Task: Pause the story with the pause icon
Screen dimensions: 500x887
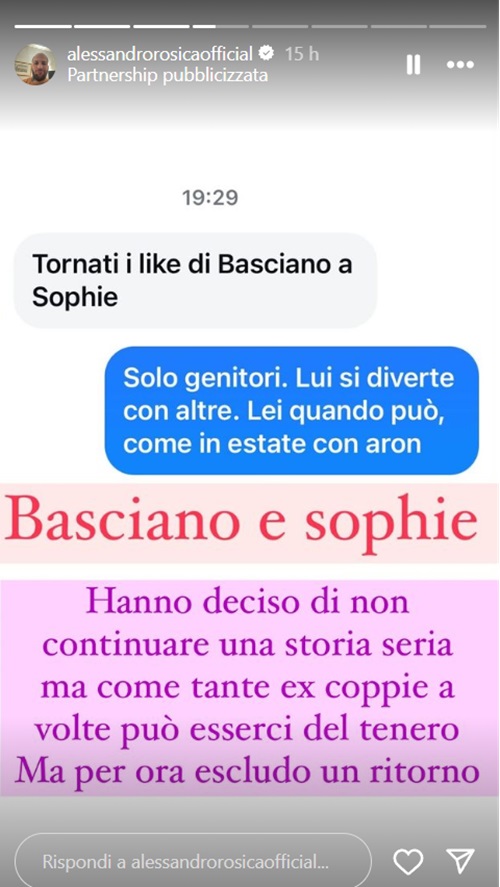Action: [413, 65]
